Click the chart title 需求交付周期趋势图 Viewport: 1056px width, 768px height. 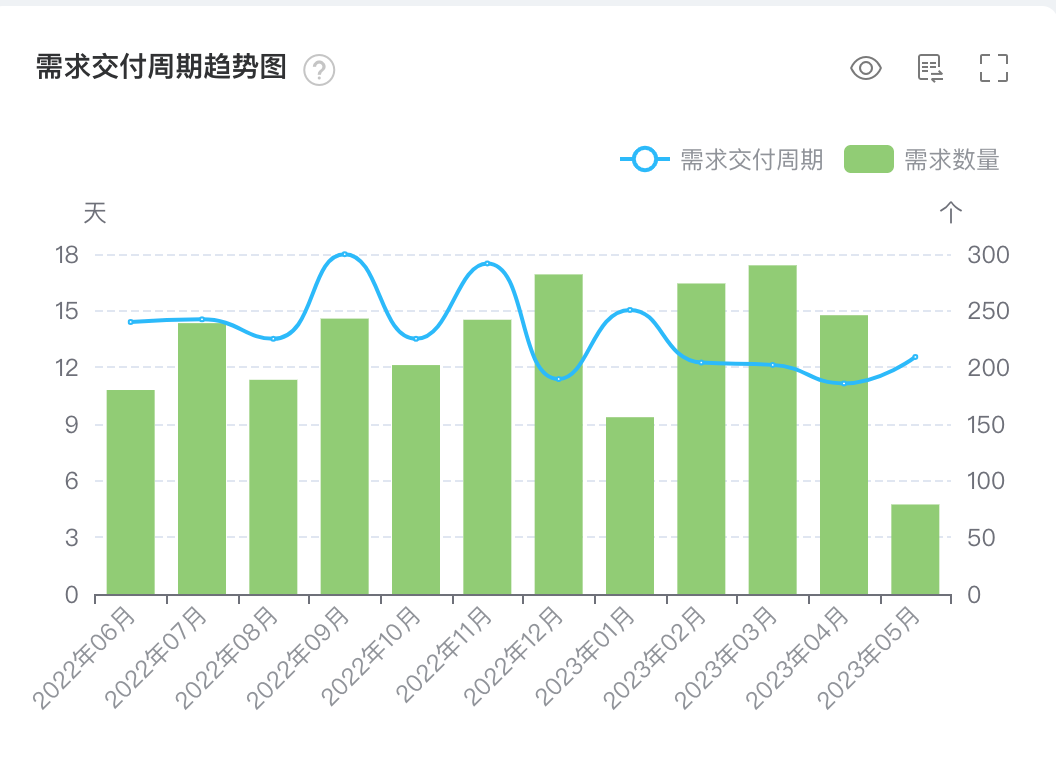click(x=162, y=67)
